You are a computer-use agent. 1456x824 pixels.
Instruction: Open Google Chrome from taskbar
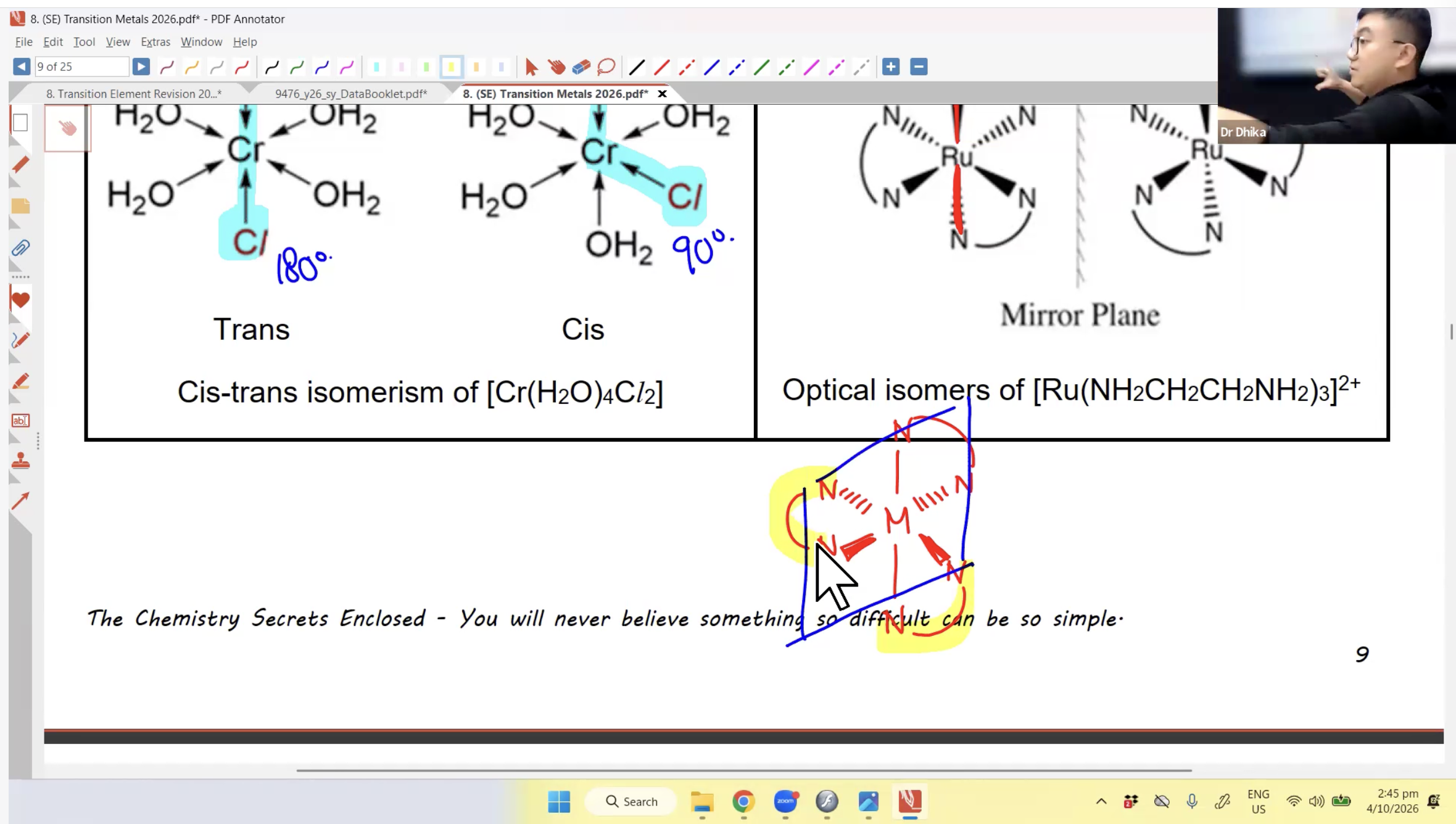[x=743, y=802]
